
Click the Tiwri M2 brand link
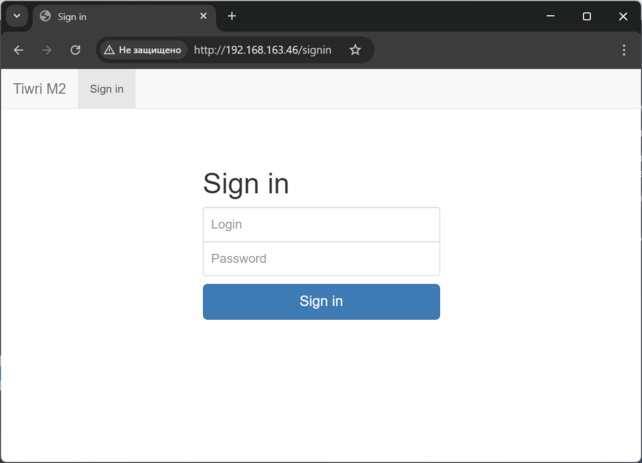click(39, 89)
